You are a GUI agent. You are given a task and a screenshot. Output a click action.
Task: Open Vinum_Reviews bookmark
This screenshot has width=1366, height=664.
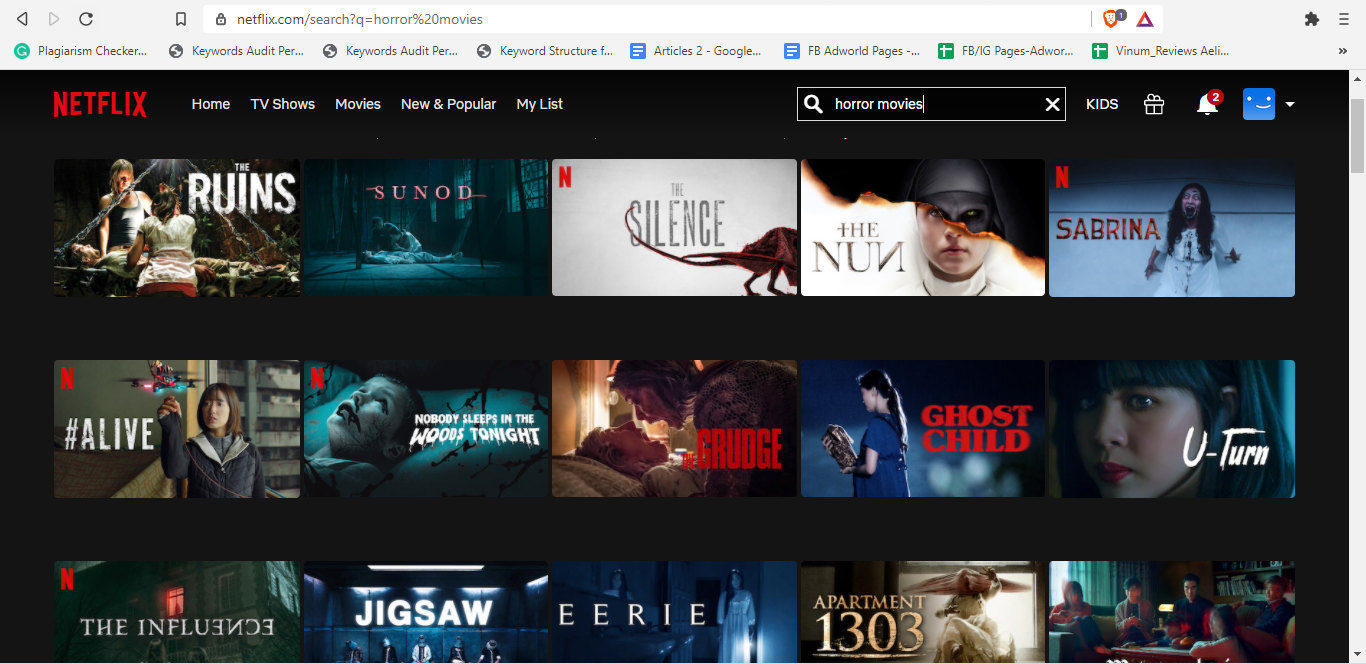tap(1160, 50)
